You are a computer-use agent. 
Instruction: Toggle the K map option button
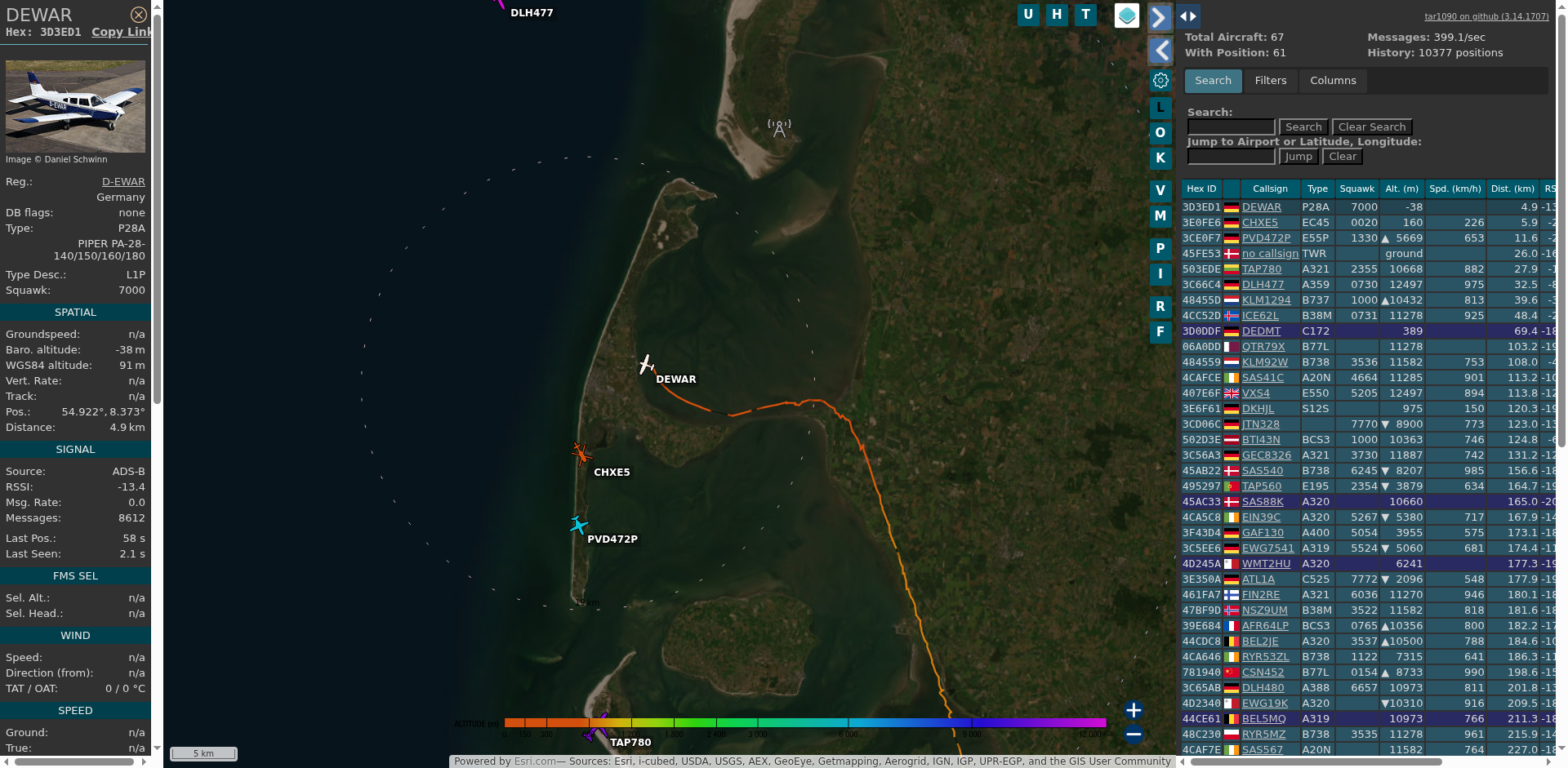click(x=1160, y=158)
